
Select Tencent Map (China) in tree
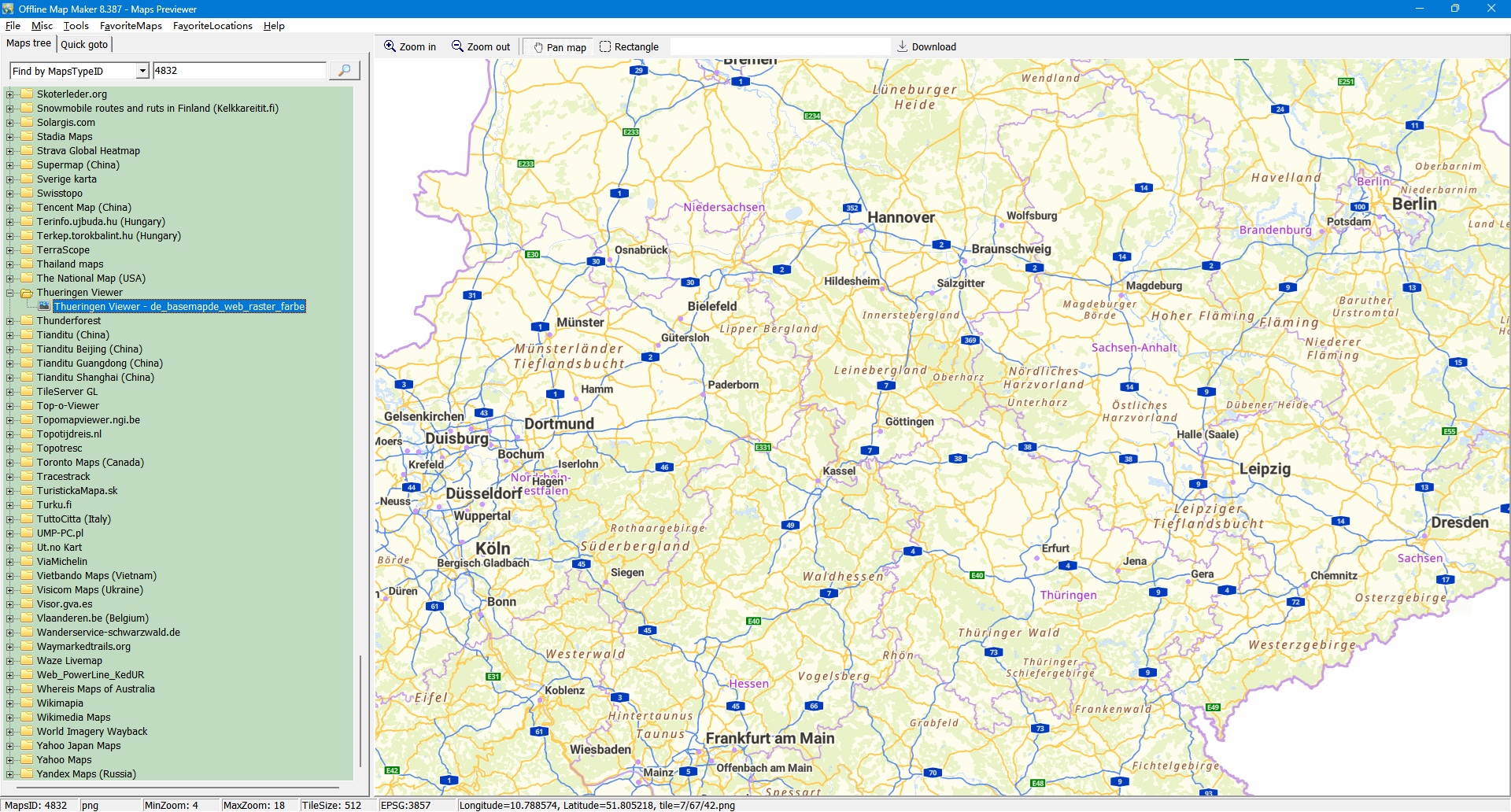84,208
